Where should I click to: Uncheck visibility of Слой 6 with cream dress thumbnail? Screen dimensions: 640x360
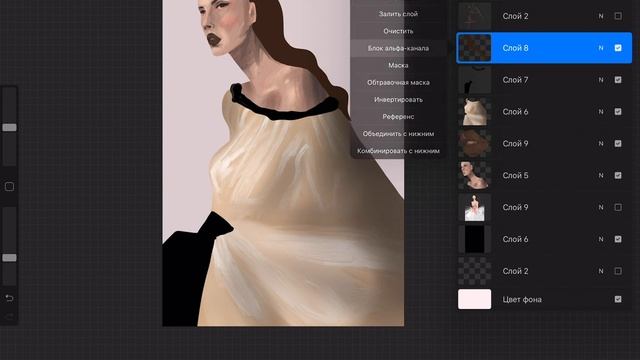pos(618,112)
